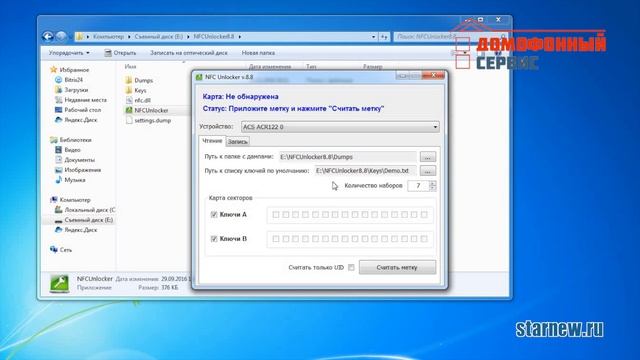Open the address bar history dropdown
640x360 pixels.
[x=373, y=37]
